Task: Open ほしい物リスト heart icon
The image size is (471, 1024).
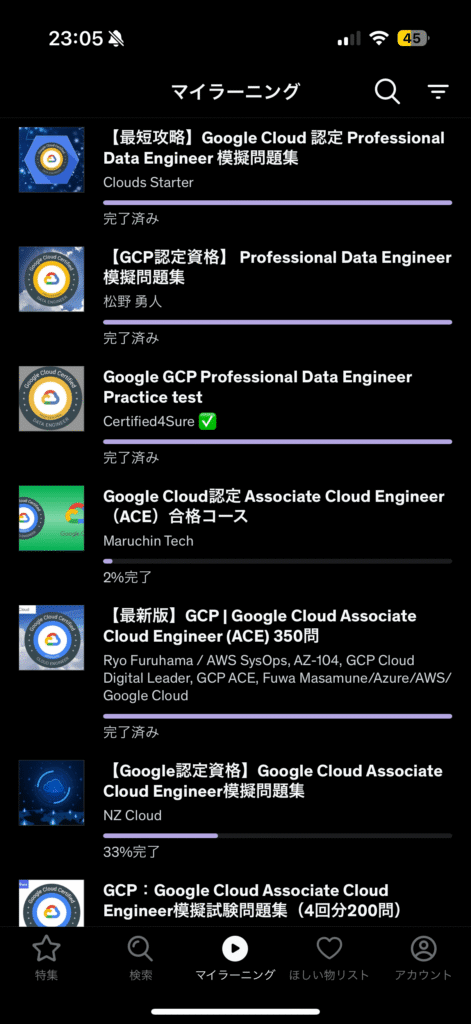Action: click(x=329, y=948)
